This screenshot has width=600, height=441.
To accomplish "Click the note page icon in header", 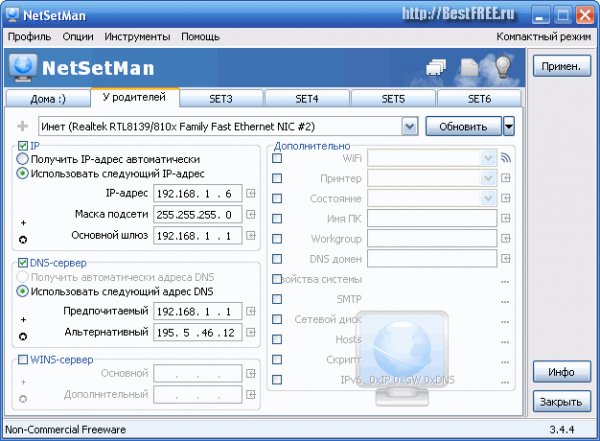I will 469,68.
